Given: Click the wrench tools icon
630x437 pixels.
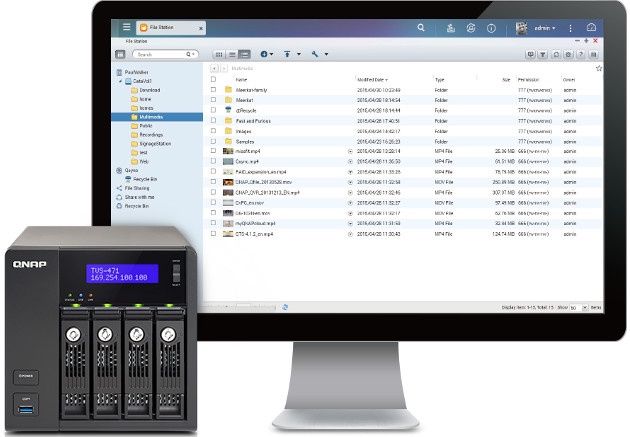Looking at the screenshot, I should pos(315,54).
